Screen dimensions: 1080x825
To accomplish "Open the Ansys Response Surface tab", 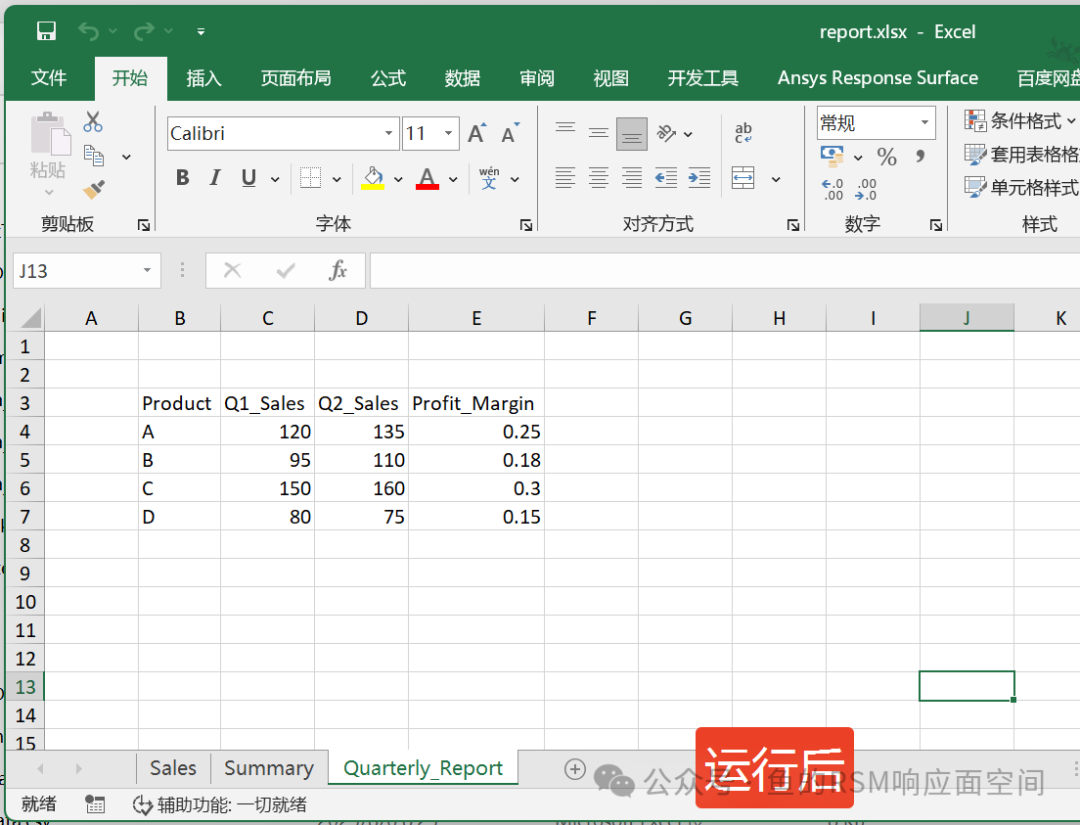I will pyautogui.click(x=878, y=78).
